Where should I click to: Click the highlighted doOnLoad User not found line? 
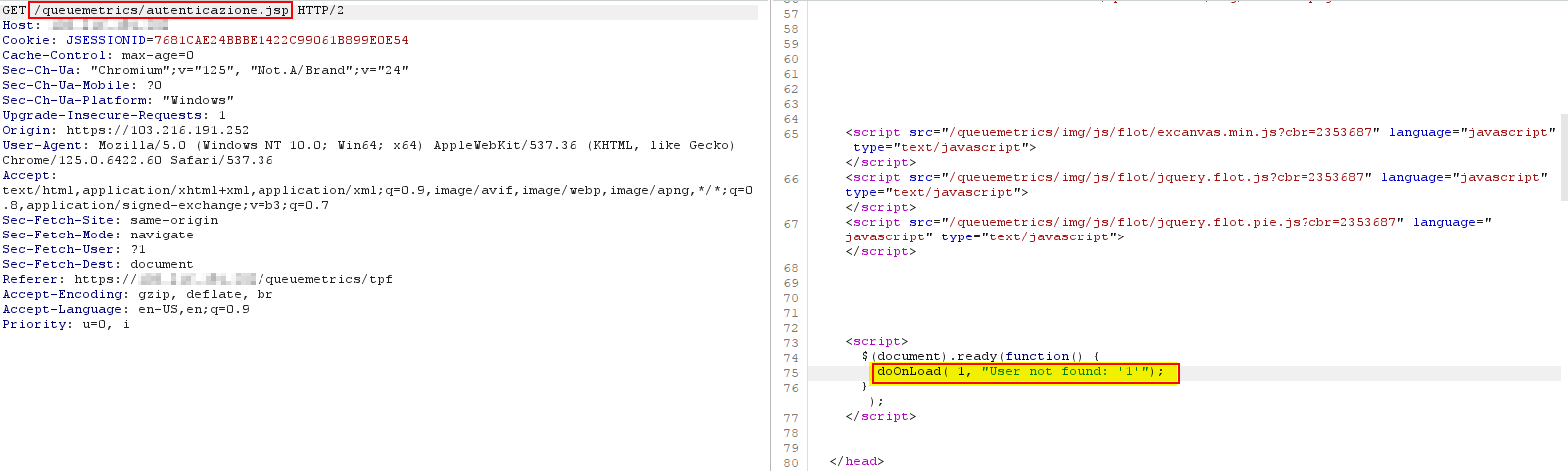point(1025,372)
